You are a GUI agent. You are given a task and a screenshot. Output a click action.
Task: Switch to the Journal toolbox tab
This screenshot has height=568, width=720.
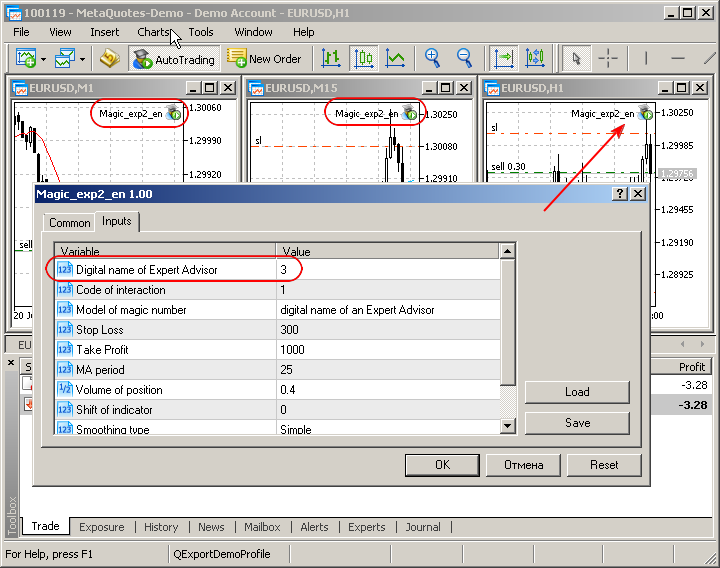[422, 527]
